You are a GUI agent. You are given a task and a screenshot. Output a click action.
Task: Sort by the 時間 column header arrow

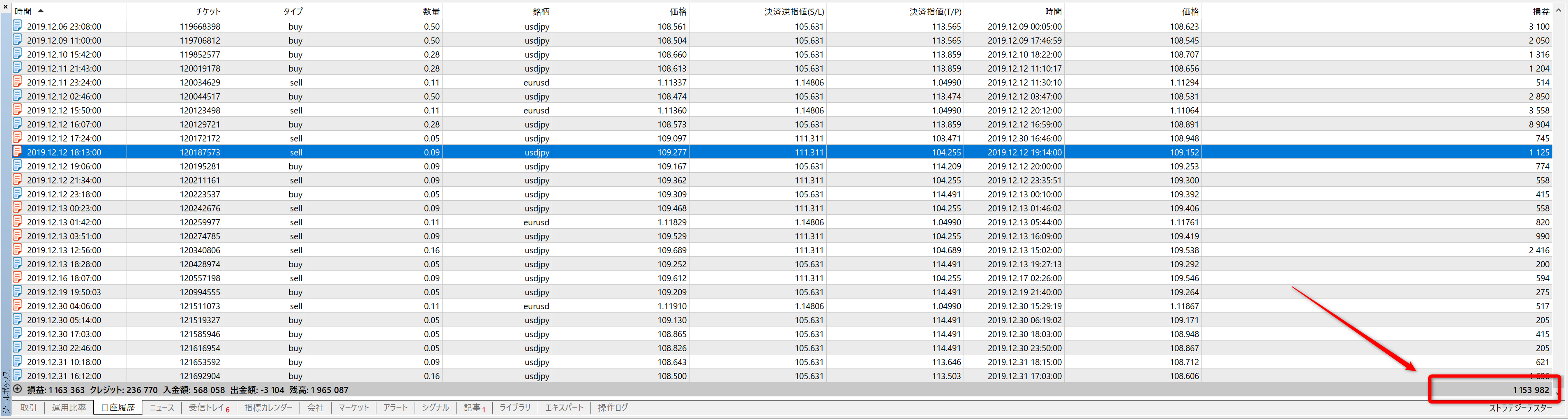coord(41,11)
